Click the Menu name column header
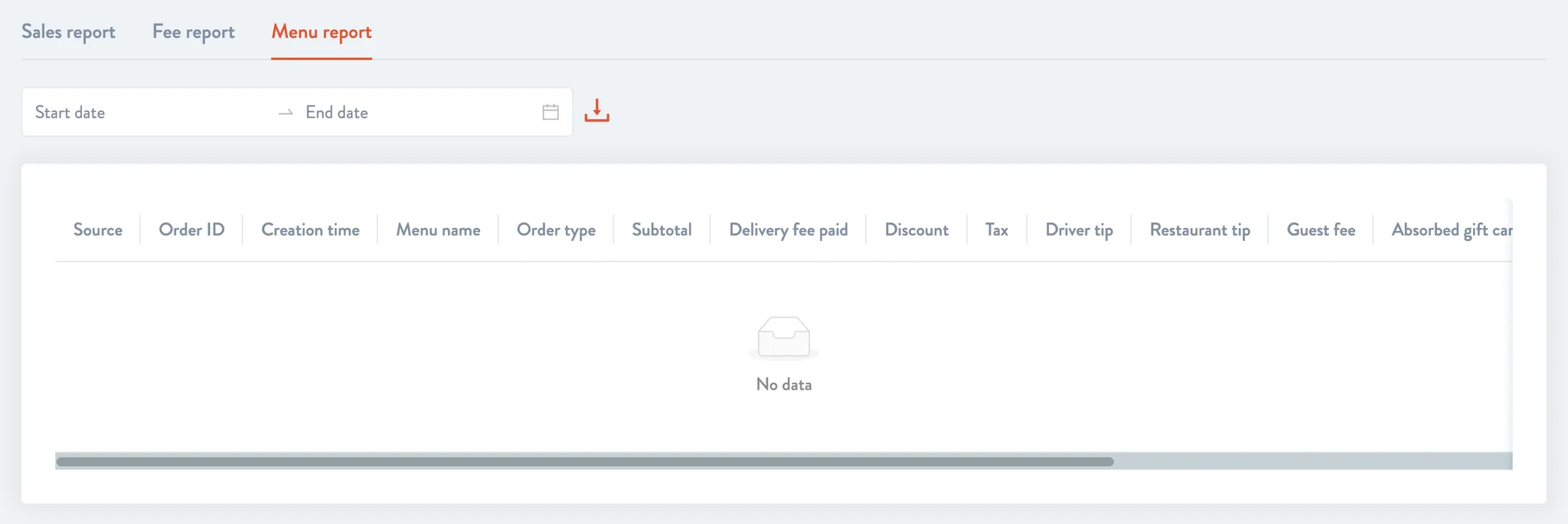 coord(438,229)
